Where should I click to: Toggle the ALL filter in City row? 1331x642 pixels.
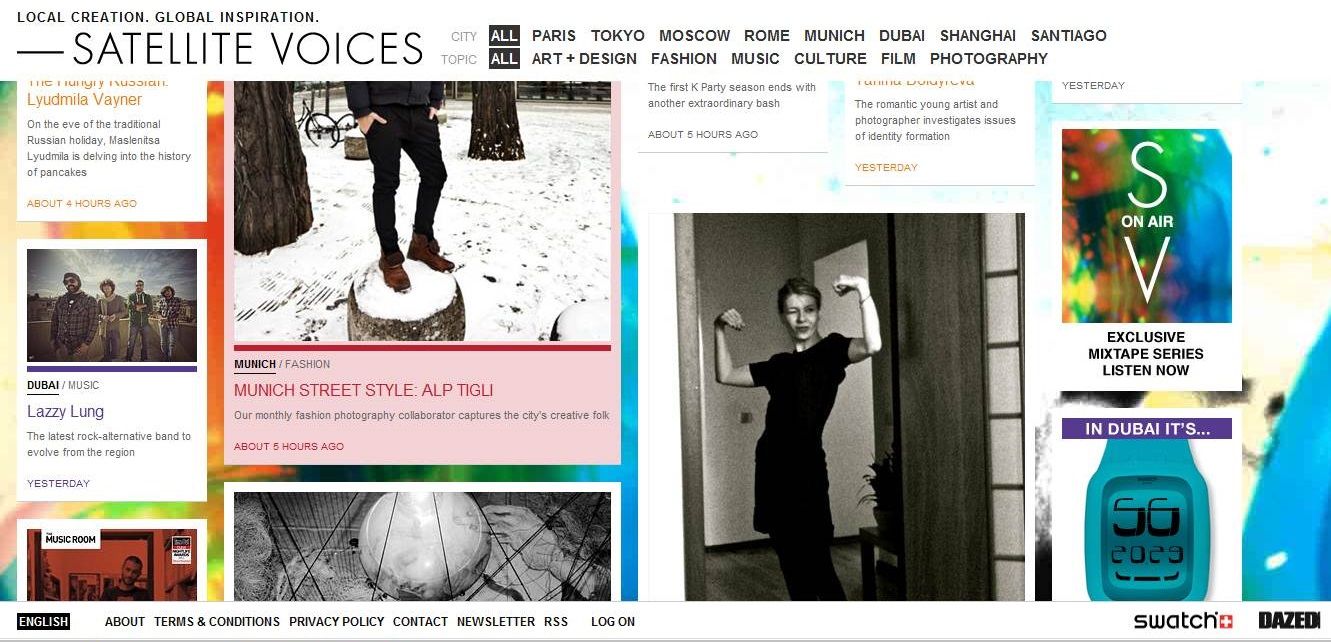[504, 35]
